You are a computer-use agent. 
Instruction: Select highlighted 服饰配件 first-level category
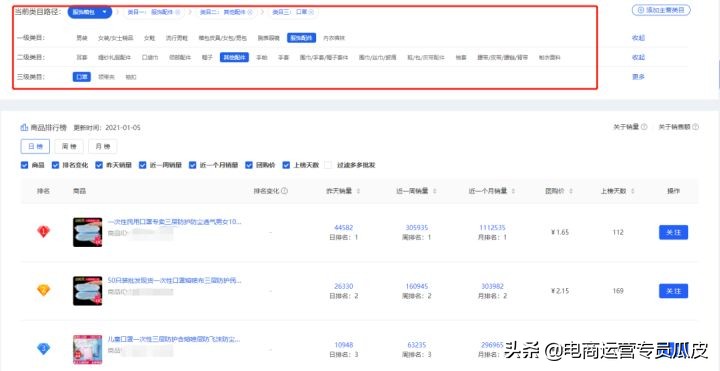pyautogui.click(x=302, y=38)
